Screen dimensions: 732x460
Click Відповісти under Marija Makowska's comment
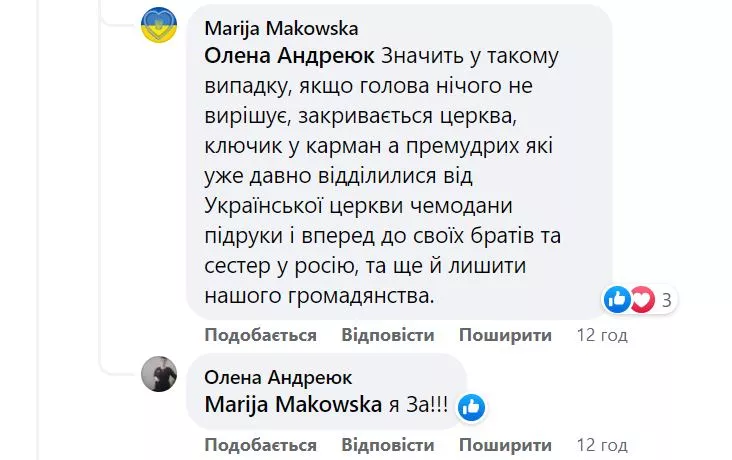click(x=388, y=335)
